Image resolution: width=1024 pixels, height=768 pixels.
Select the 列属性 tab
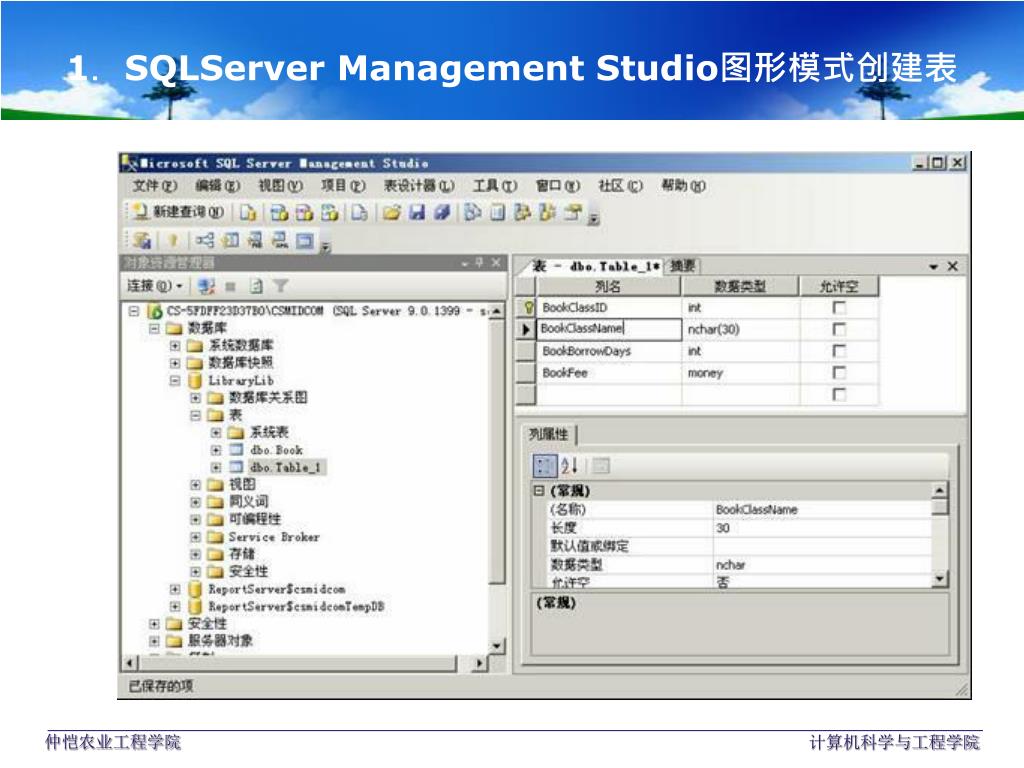[549, 434]
